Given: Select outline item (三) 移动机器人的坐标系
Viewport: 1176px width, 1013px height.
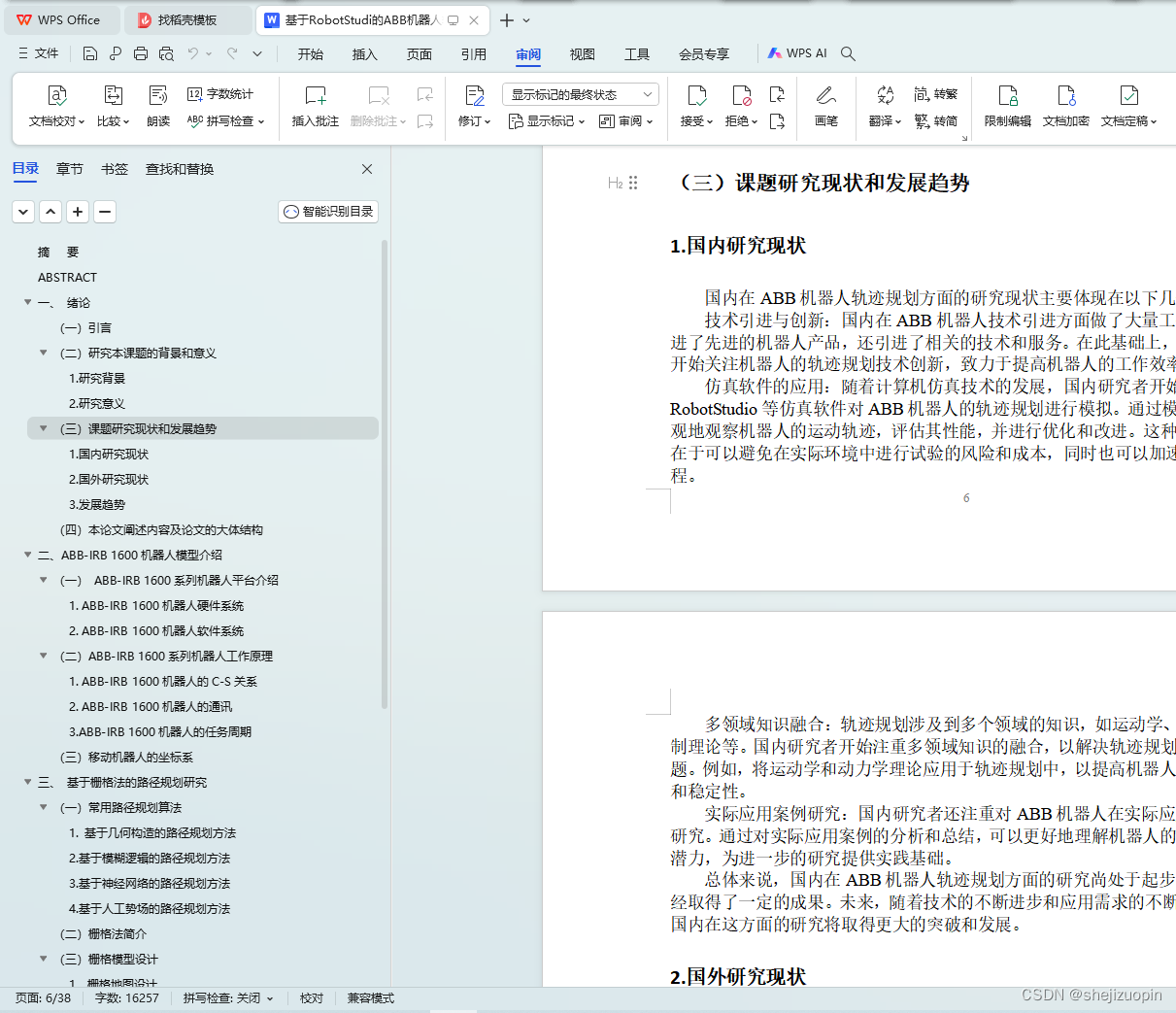Looking at the screenshot, I should 126,757.
